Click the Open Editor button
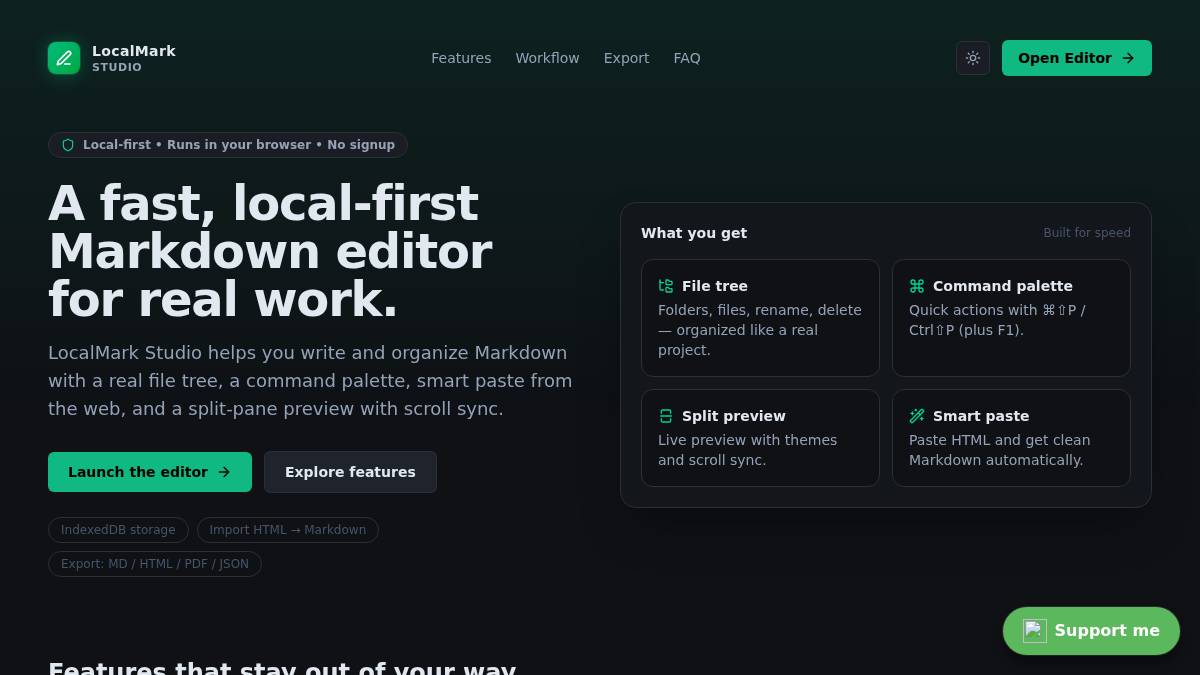This screenshot has height=675, width=1200. [1077, 58]
